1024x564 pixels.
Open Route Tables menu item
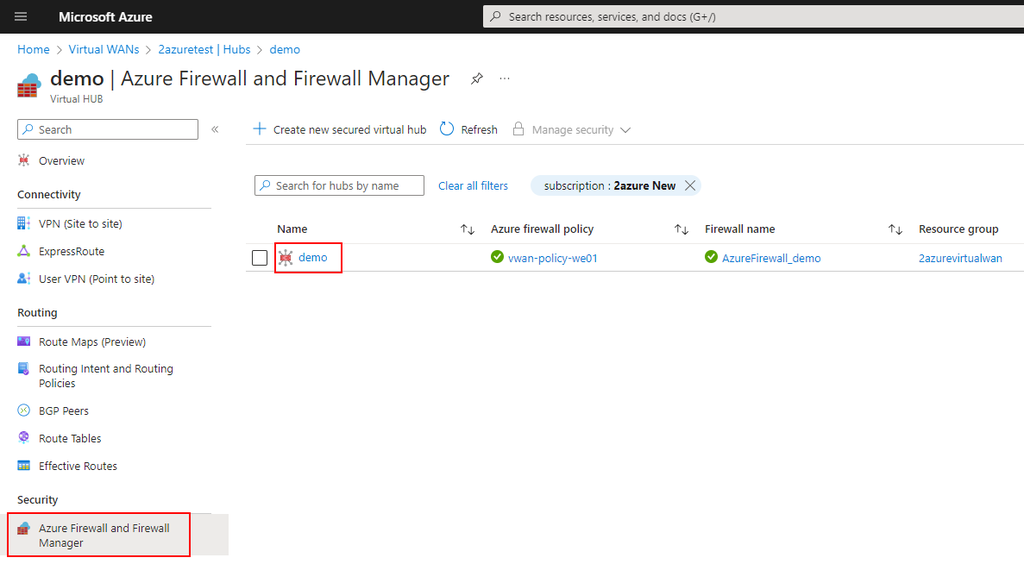click(70, 439)
